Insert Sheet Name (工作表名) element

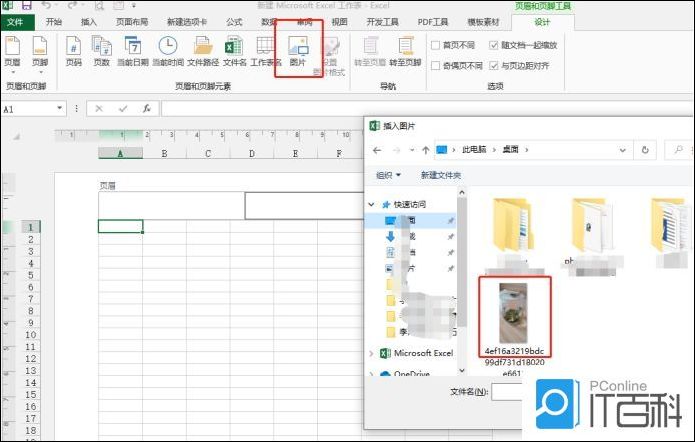(x=266, y=51)
